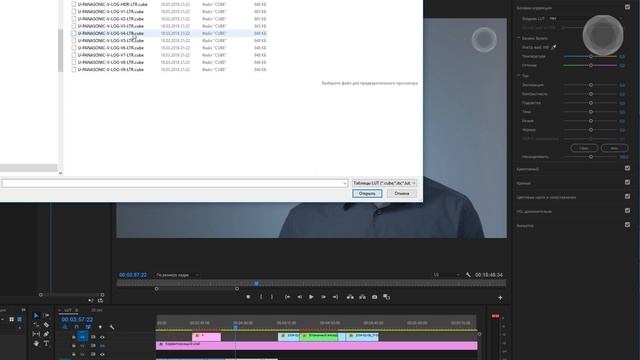This screenshot has width=640, height=360.
Task: Pick white balance with the eyedropper
Action: pyautogui.click(x=553, y=47)
